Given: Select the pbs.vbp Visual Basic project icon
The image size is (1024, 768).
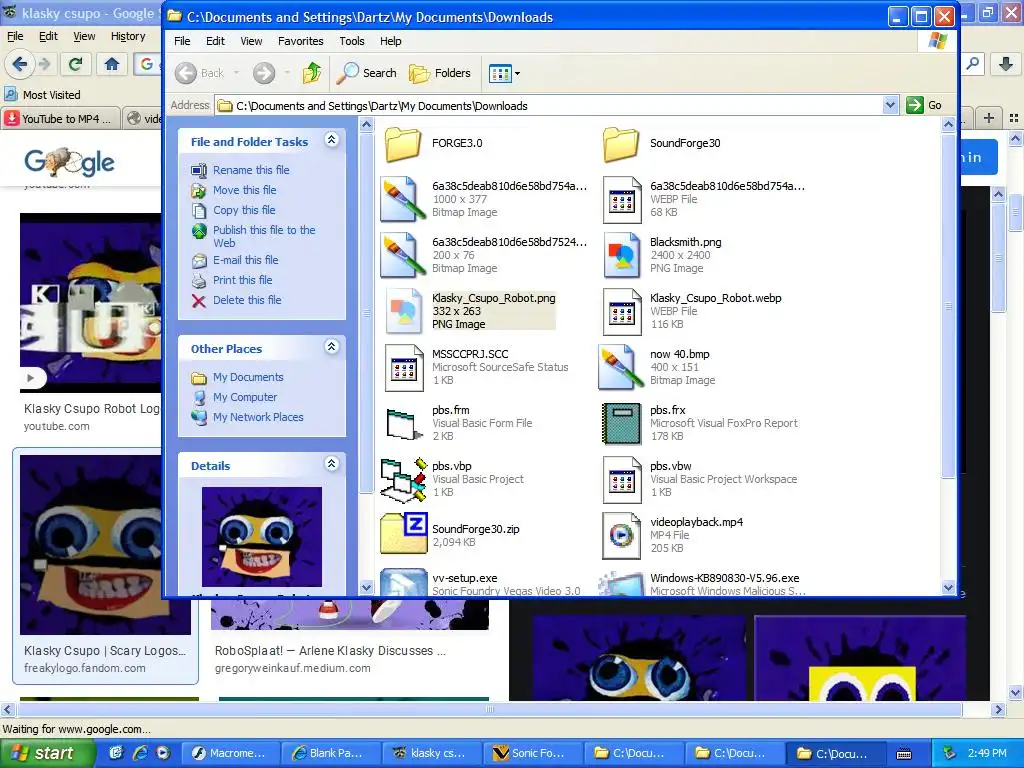Looking at the screenshot, I should [403, 480].
